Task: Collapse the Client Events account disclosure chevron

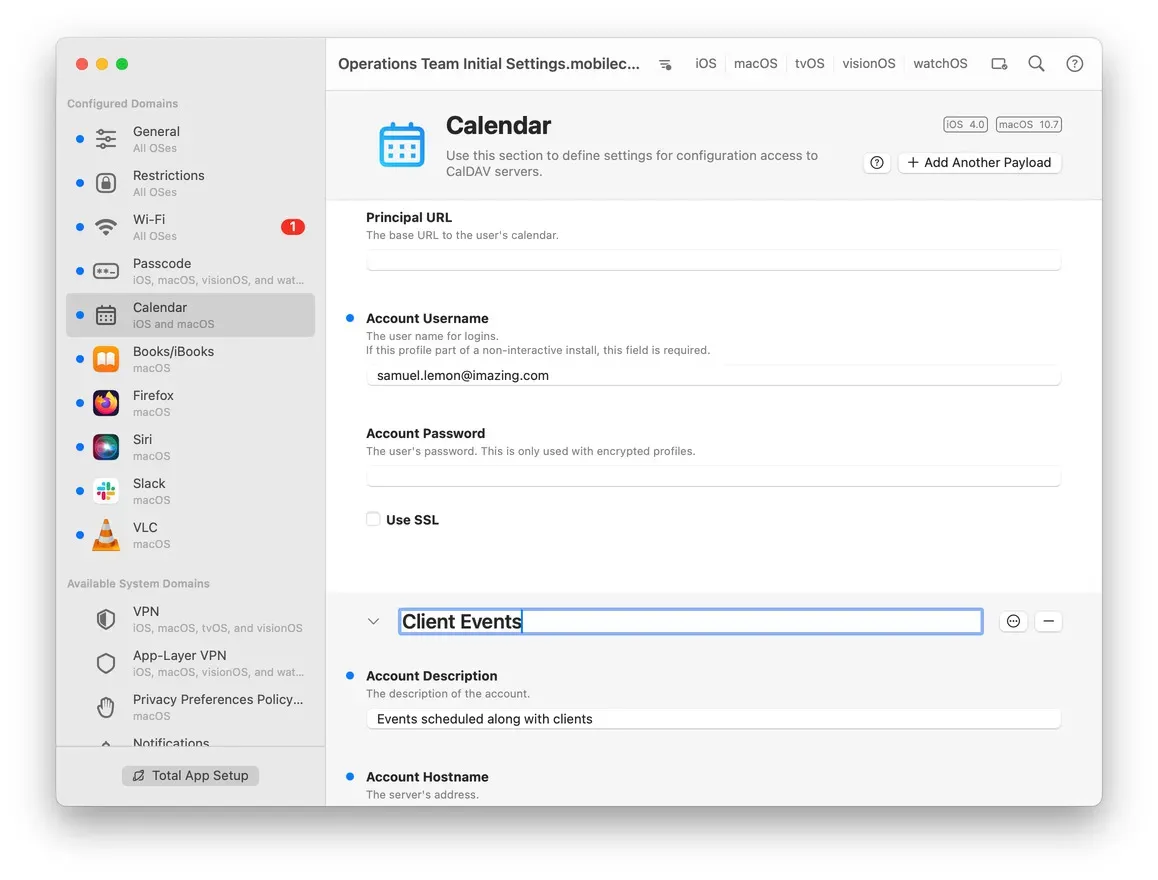Action: 373,621
